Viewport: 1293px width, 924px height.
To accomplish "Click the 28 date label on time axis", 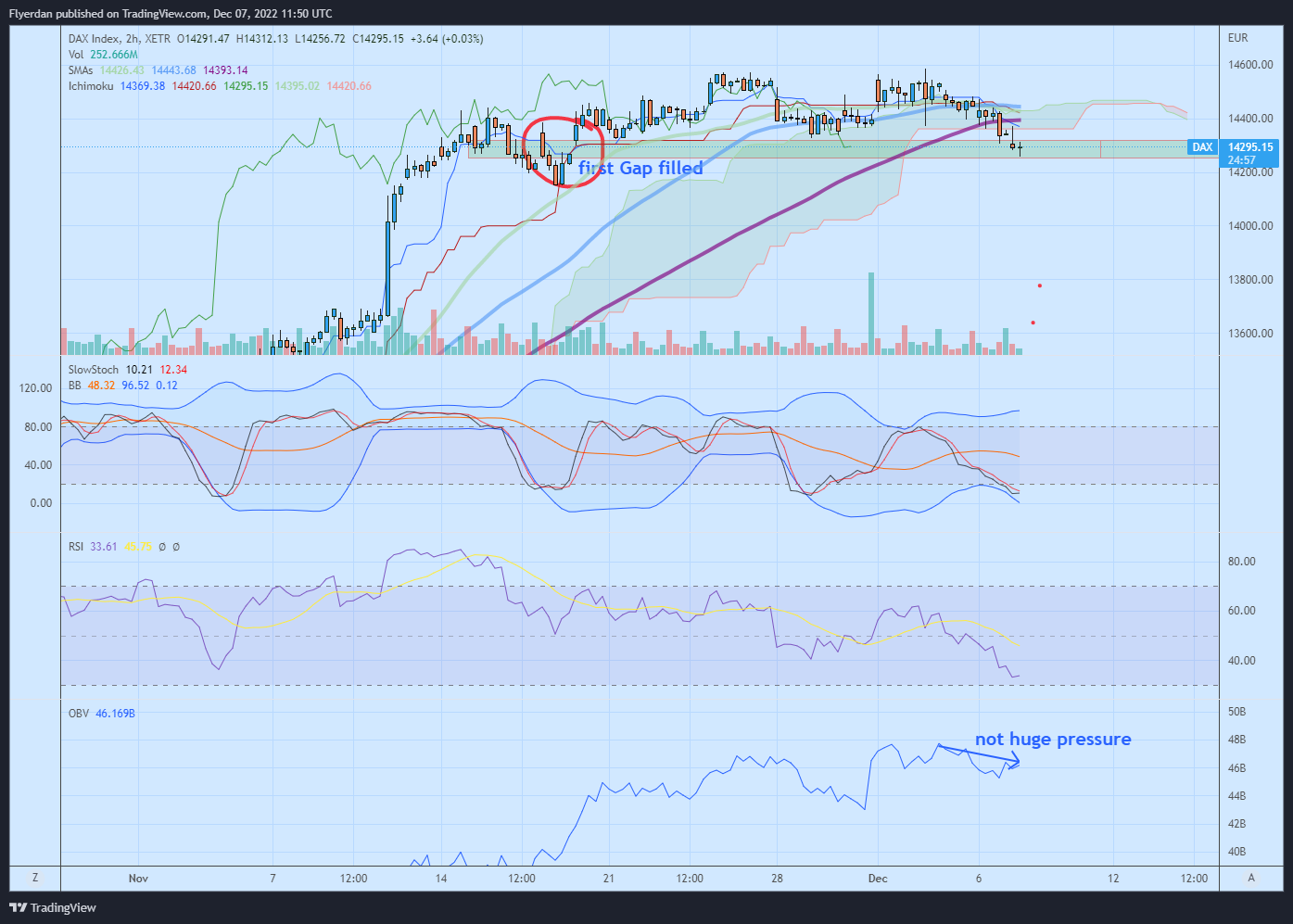I will pos(777,879).
